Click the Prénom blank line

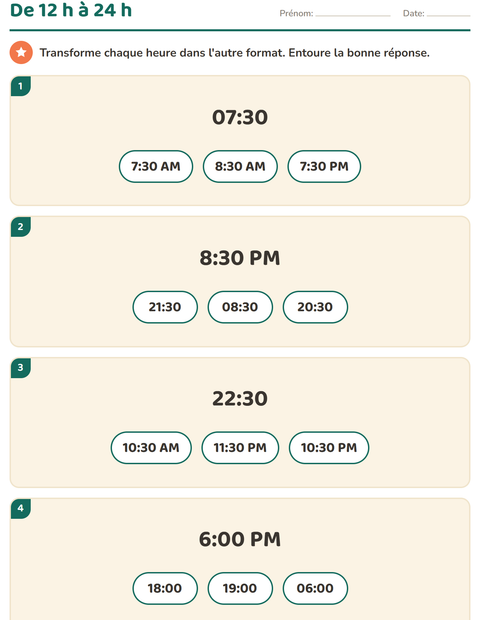pyautogui.click(x=353, y=15)
